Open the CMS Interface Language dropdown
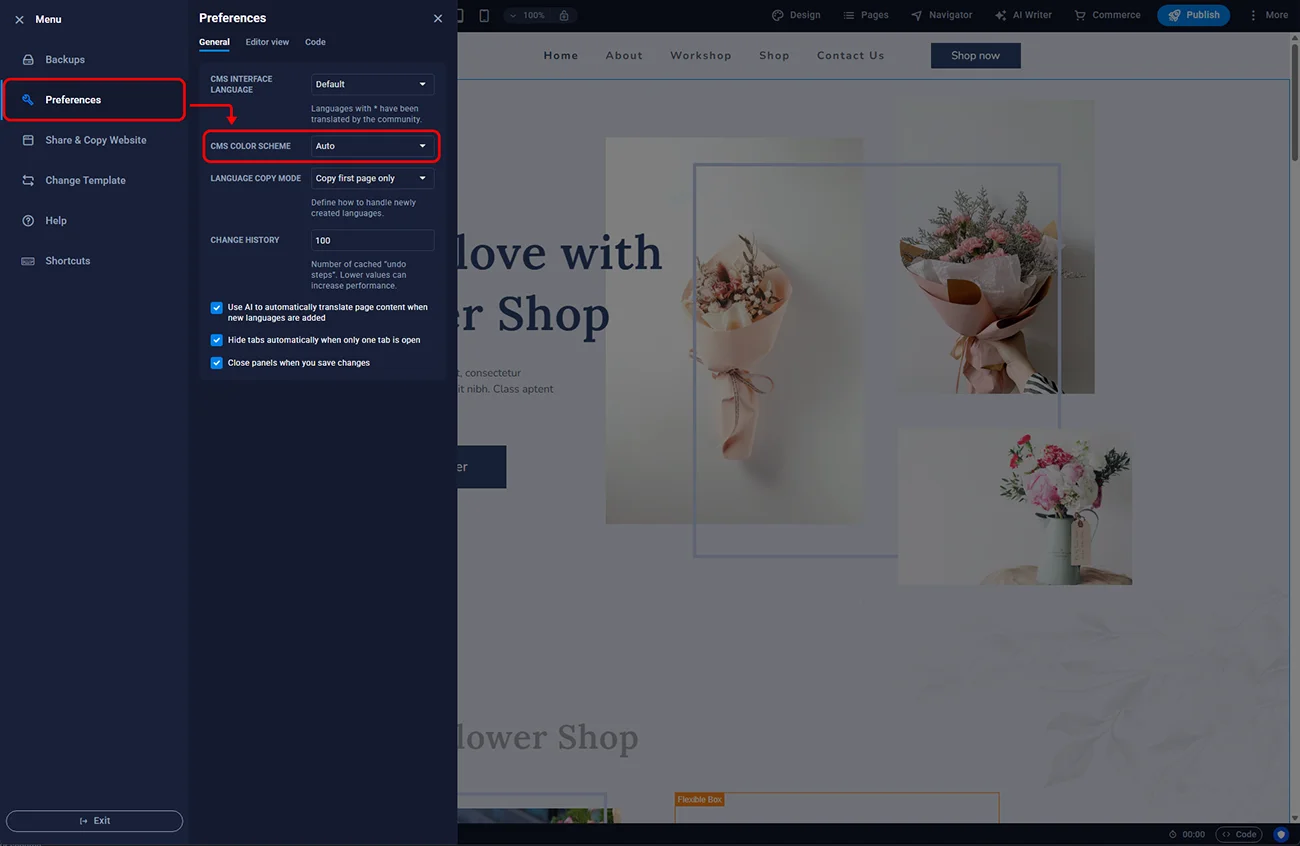Screen dimensions: 1300x846 [372, 85]
